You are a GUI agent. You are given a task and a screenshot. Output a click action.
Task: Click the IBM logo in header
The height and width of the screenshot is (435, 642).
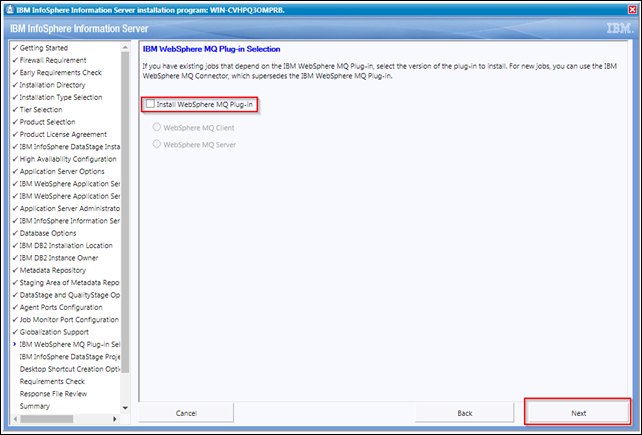(x=619, y=28)
